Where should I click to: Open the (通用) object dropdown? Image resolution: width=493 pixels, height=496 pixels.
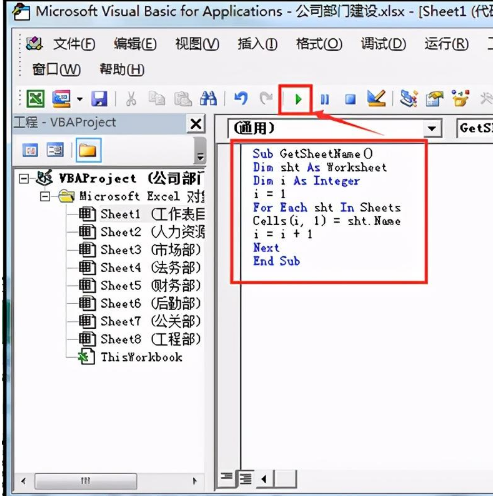(x=432, y=128)
